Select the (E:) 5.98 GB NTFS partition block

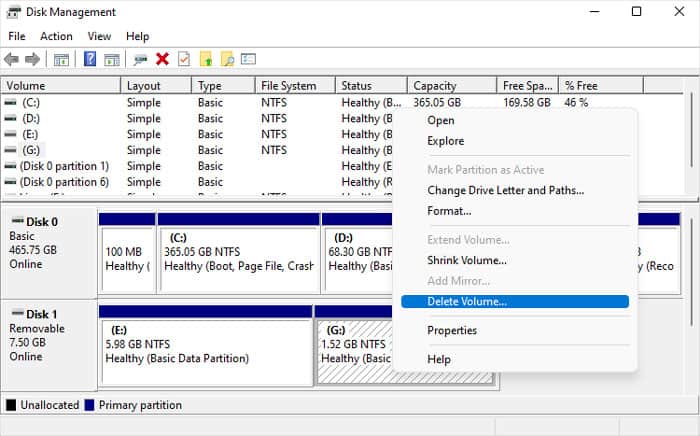click(x=206, y=346)
